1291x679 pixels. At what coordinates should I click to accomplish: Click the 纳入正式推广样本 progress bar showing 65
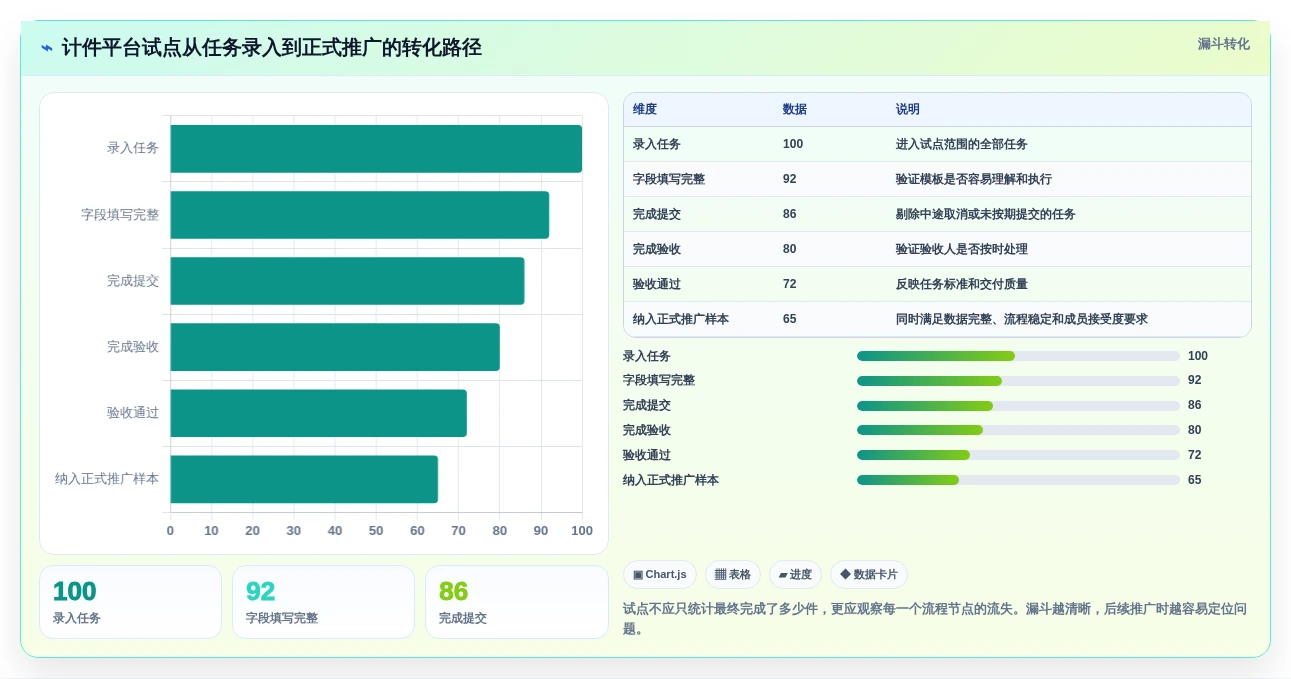pos(1018,480)
